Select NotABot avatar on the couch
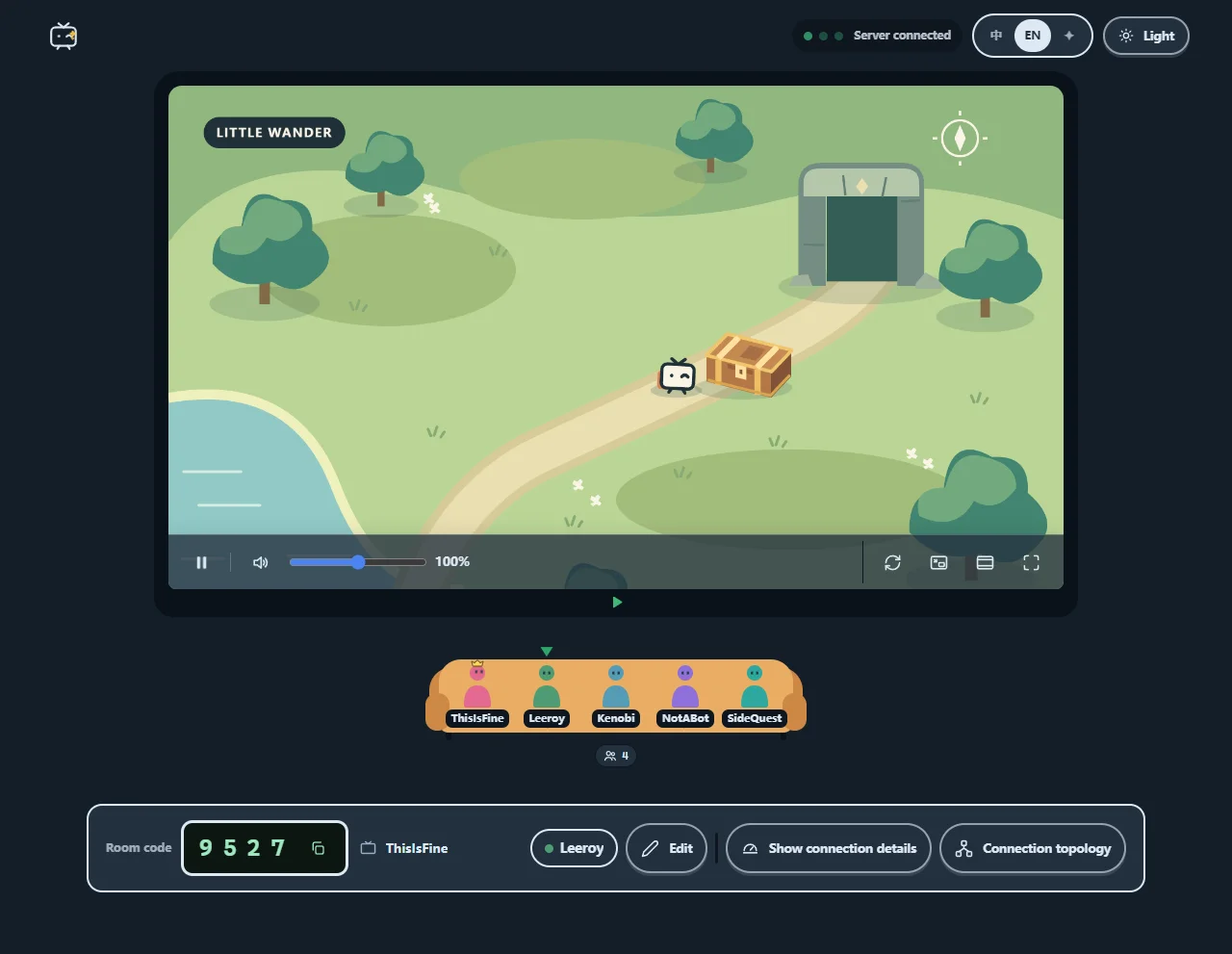Screen dimensions: 1232x954 685,694
